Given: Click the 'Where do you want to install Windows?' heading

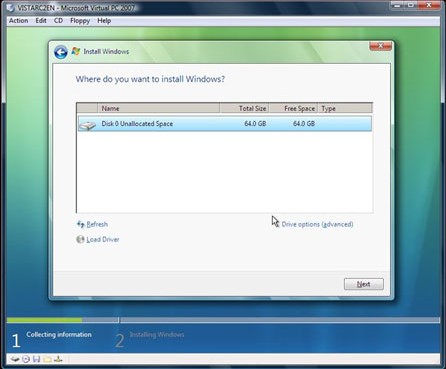Looking at the screenshot, I should click(x=150, y=79).
